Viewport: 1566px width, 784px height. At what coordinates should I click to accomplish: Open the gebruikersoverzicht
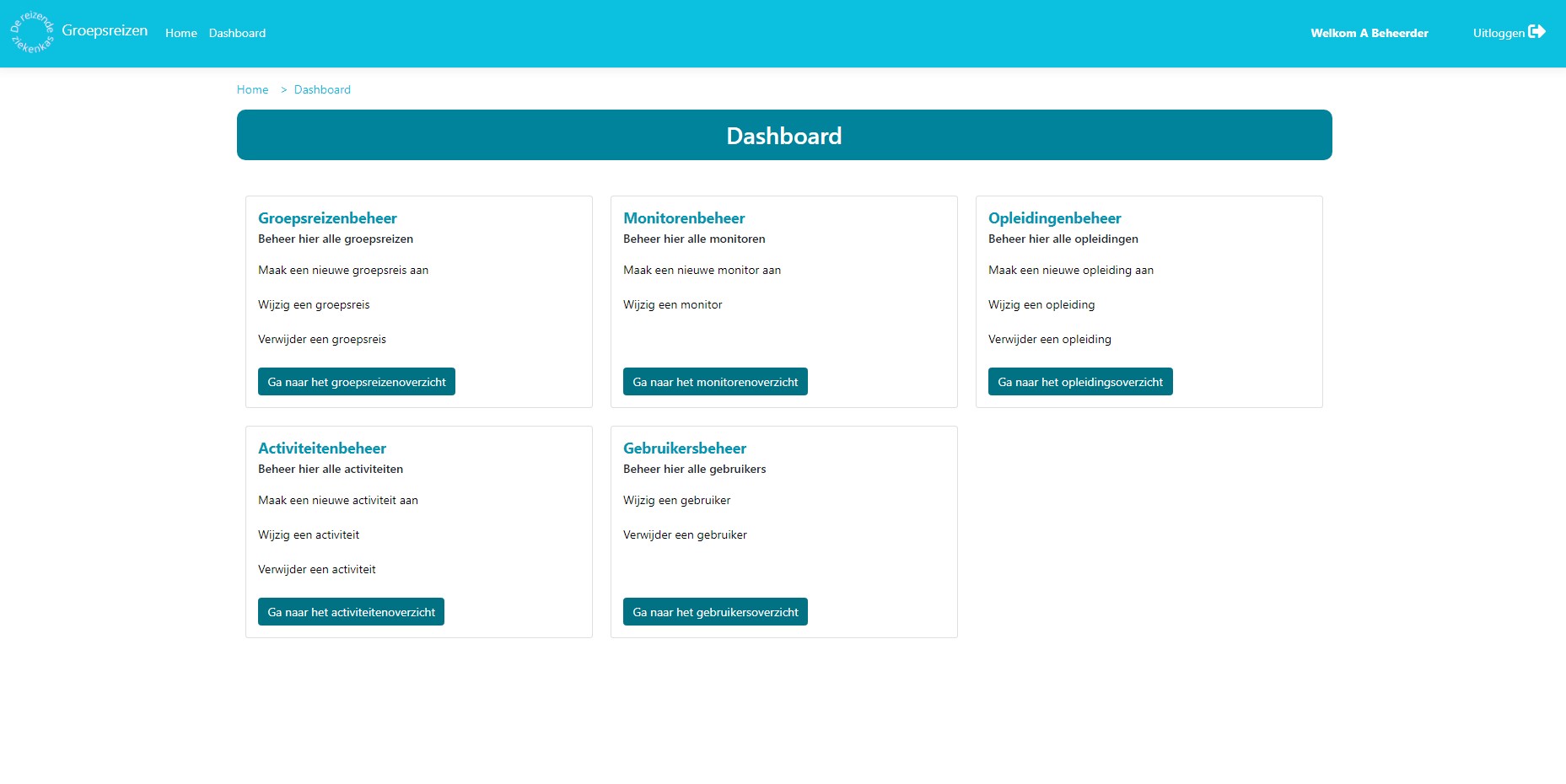(714, 611)
